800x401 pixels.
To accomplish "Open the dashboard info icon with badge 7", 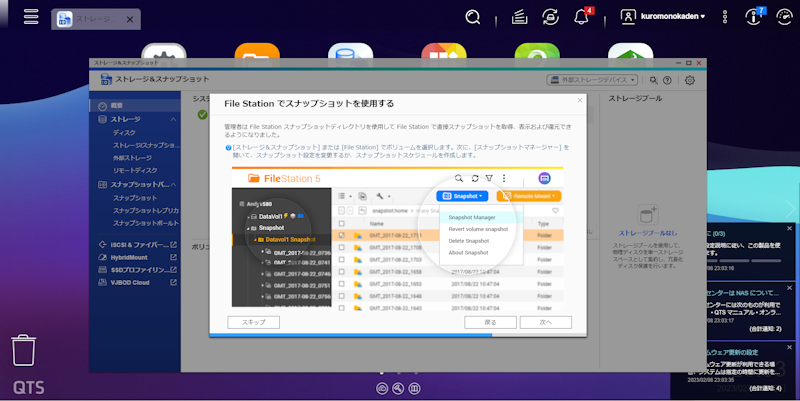I will click(x=754, y=17).
